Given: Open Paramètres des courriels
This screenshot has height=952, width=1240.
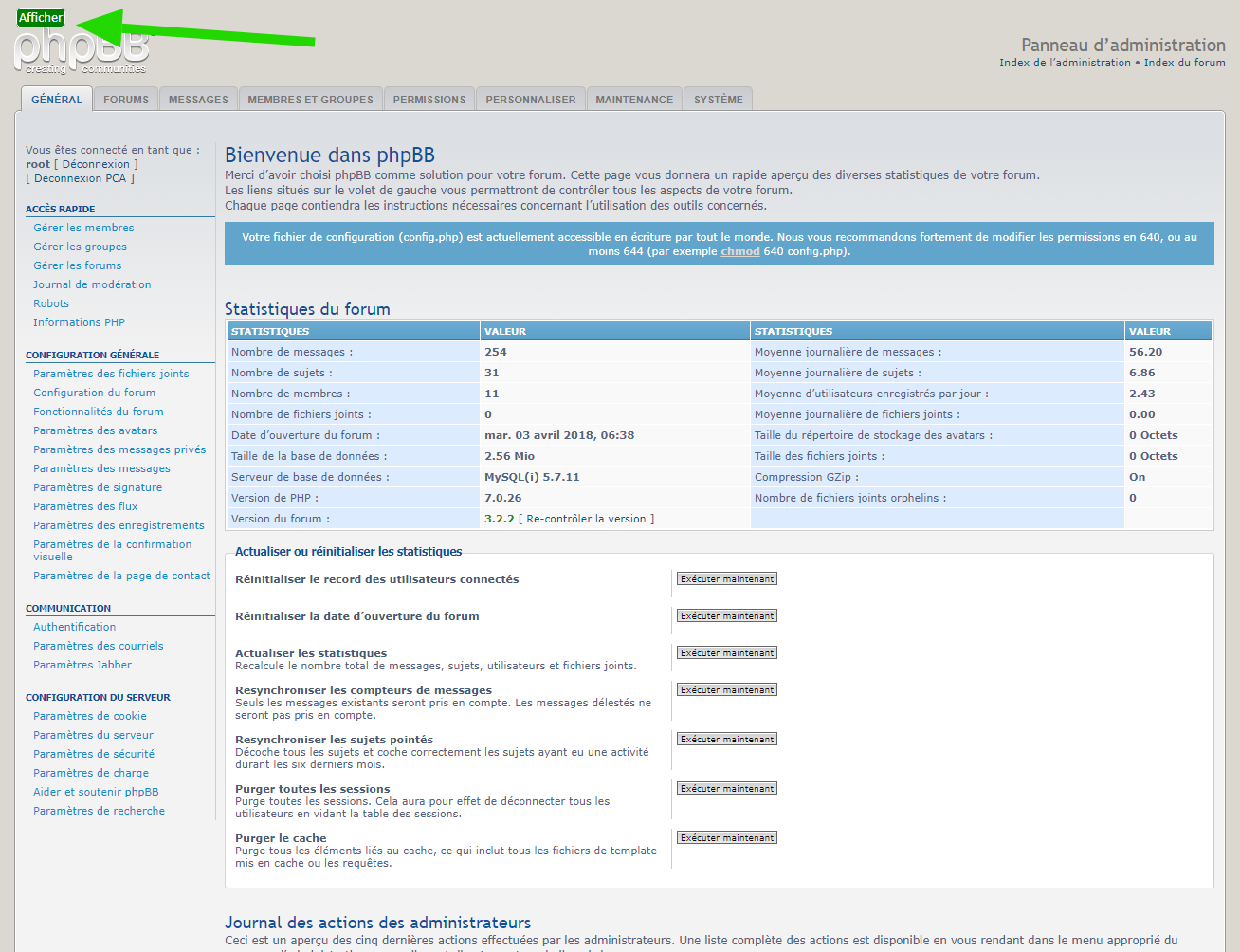Looking at the screenshot, I should pos(99,646).
